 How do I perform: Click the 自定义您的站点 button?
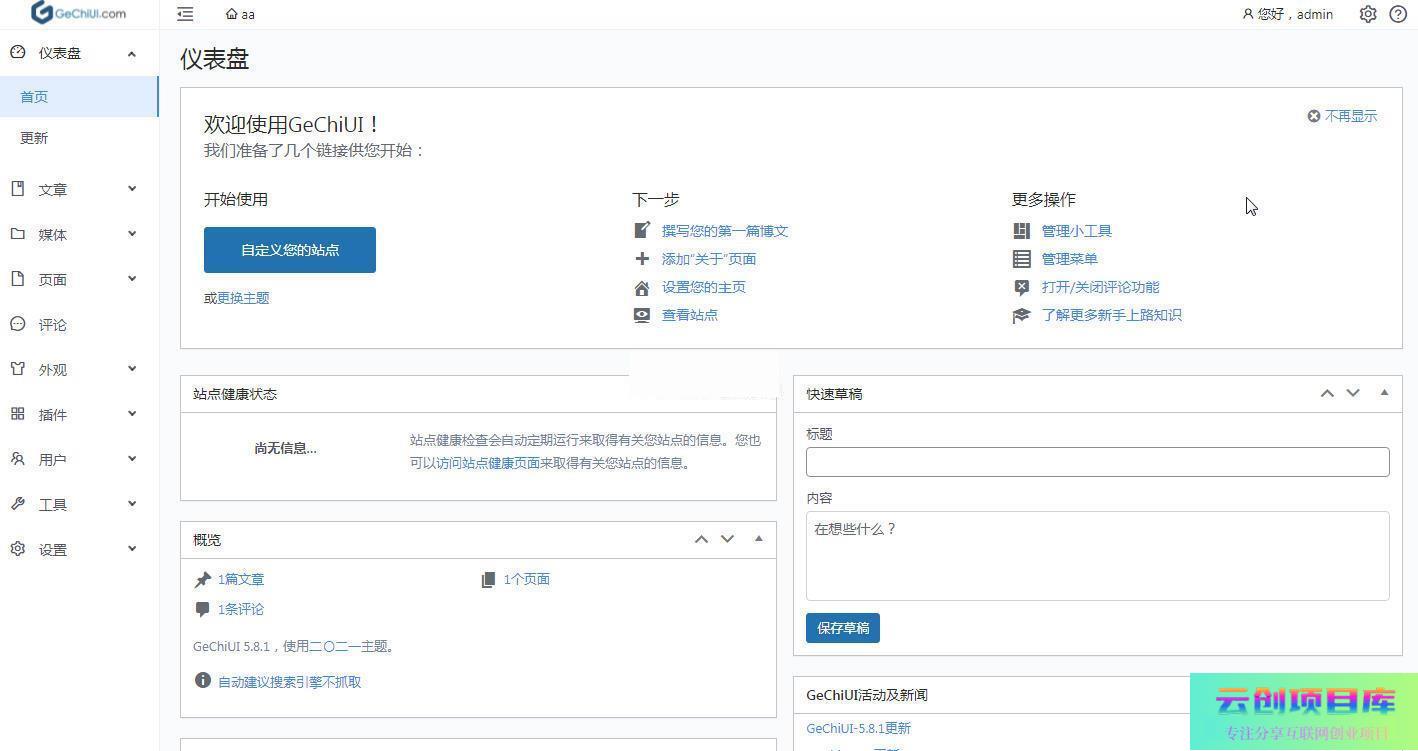[290, 250]
